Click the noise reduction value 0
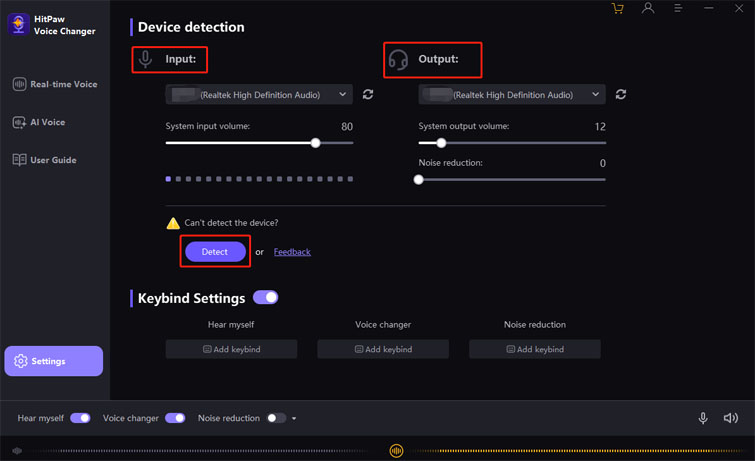The image size is (755, 461). tap(602, 163)
